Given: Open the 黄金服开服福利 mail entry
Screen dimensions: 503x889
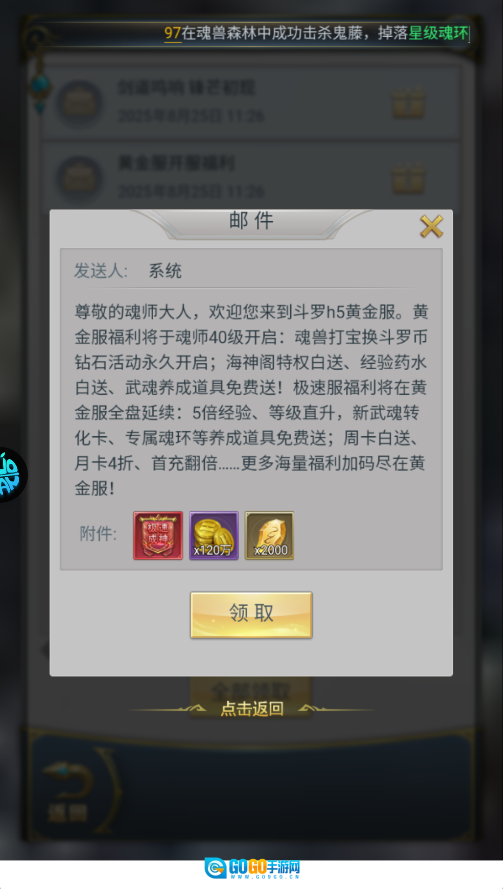Looking at the screenshot, I should [250, 179].
